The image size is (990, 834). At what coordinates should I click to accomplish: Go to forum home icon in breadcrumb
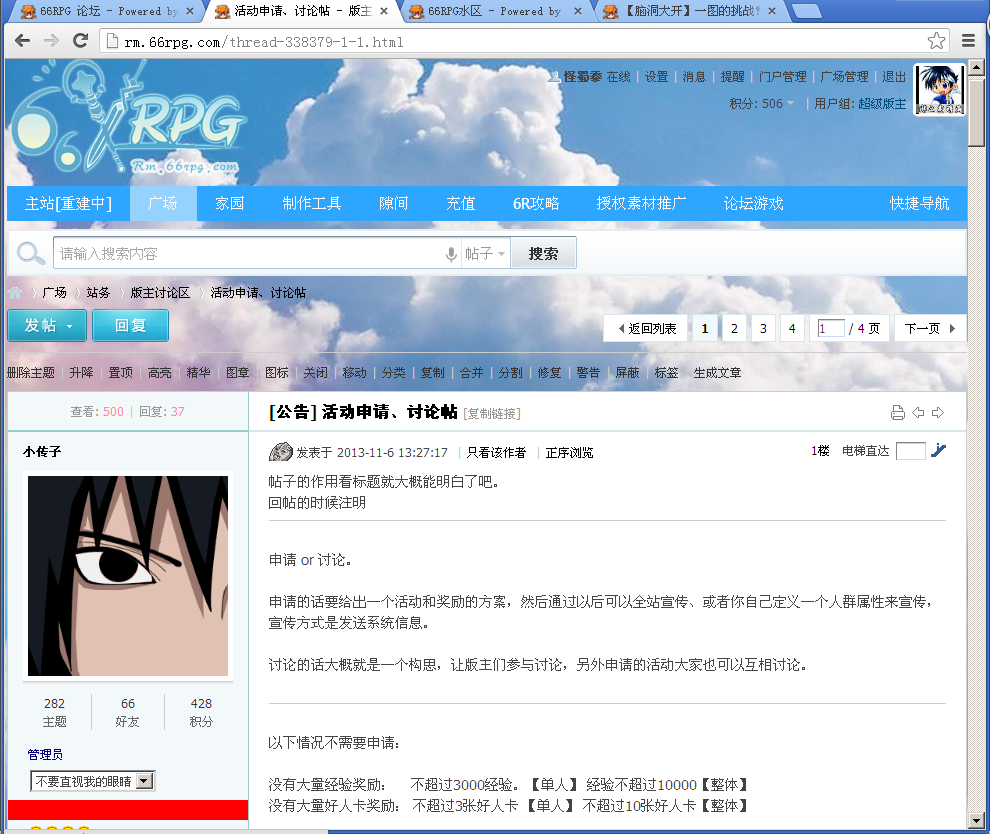15,292
